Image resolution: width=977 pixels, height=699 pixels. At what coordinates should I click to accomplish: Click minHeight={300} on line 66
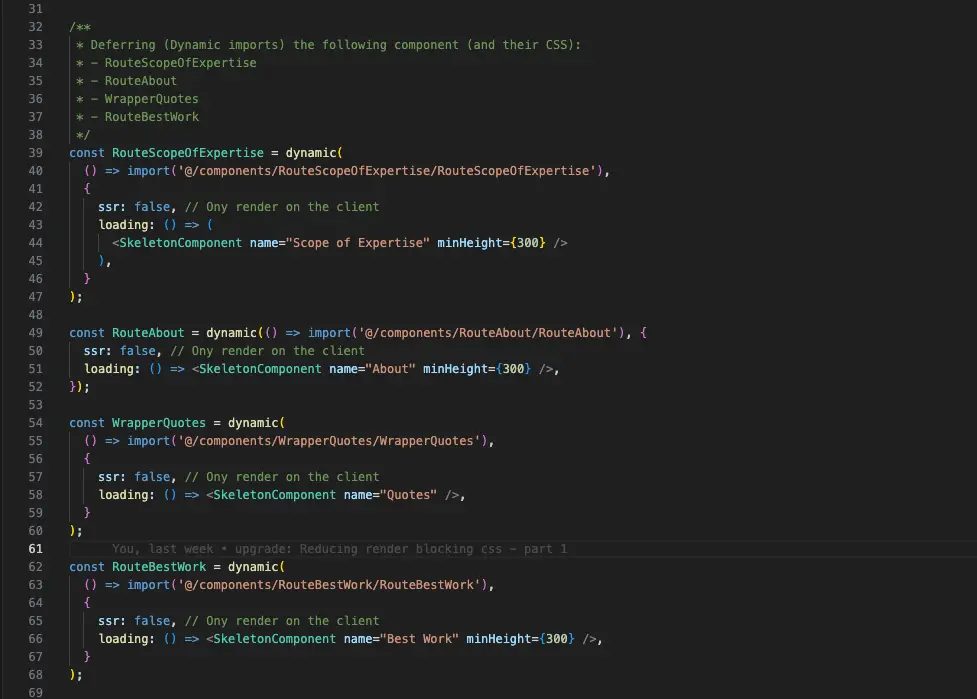520,639
